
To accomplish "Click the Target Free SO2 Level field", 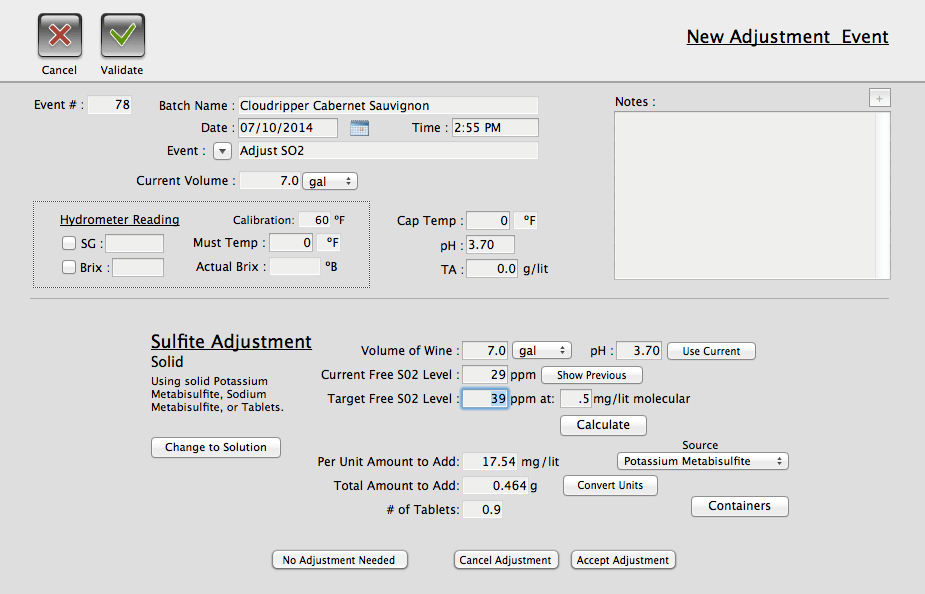I will tap(485, 399).
